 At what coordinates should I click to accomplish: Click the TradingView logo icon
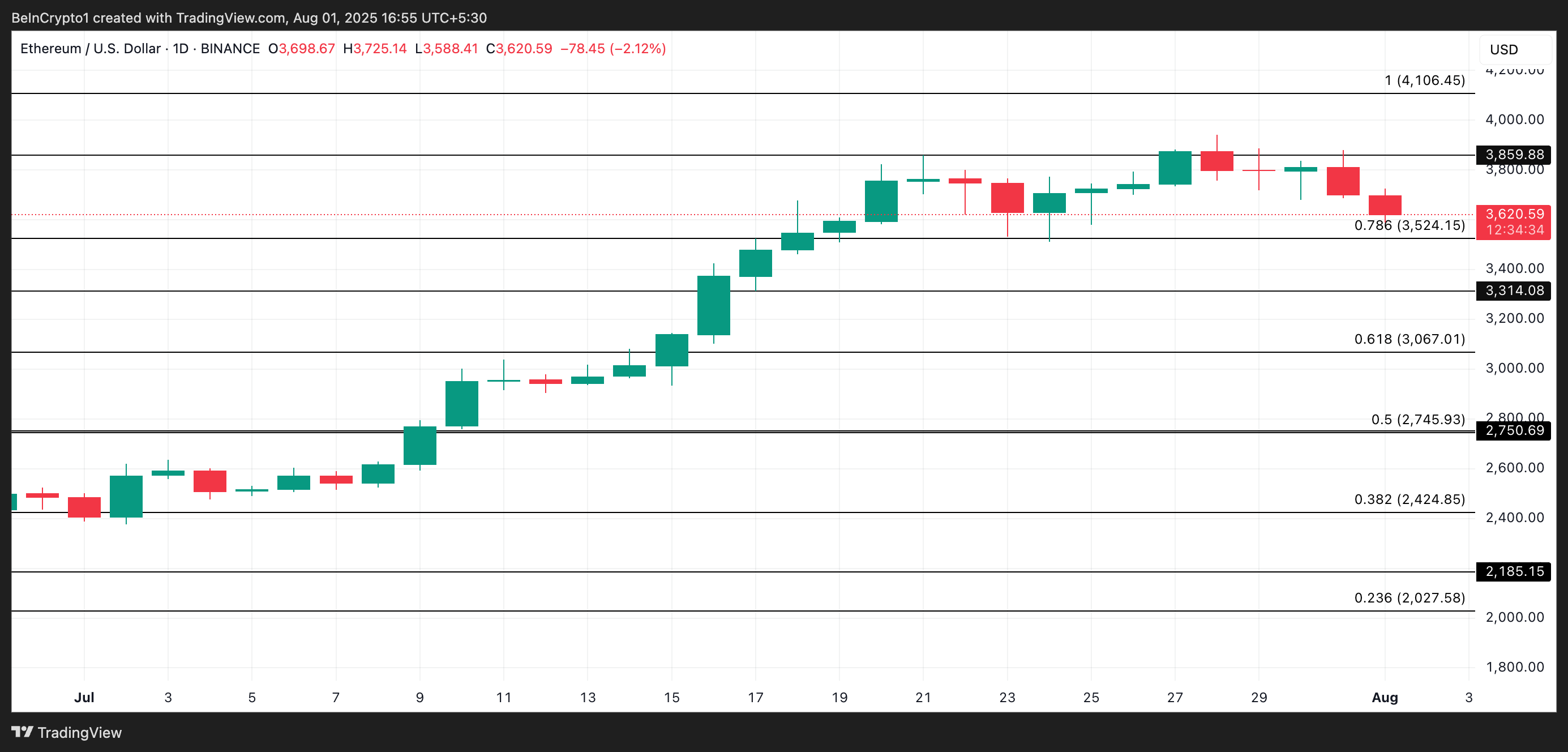tap(23, 731)
